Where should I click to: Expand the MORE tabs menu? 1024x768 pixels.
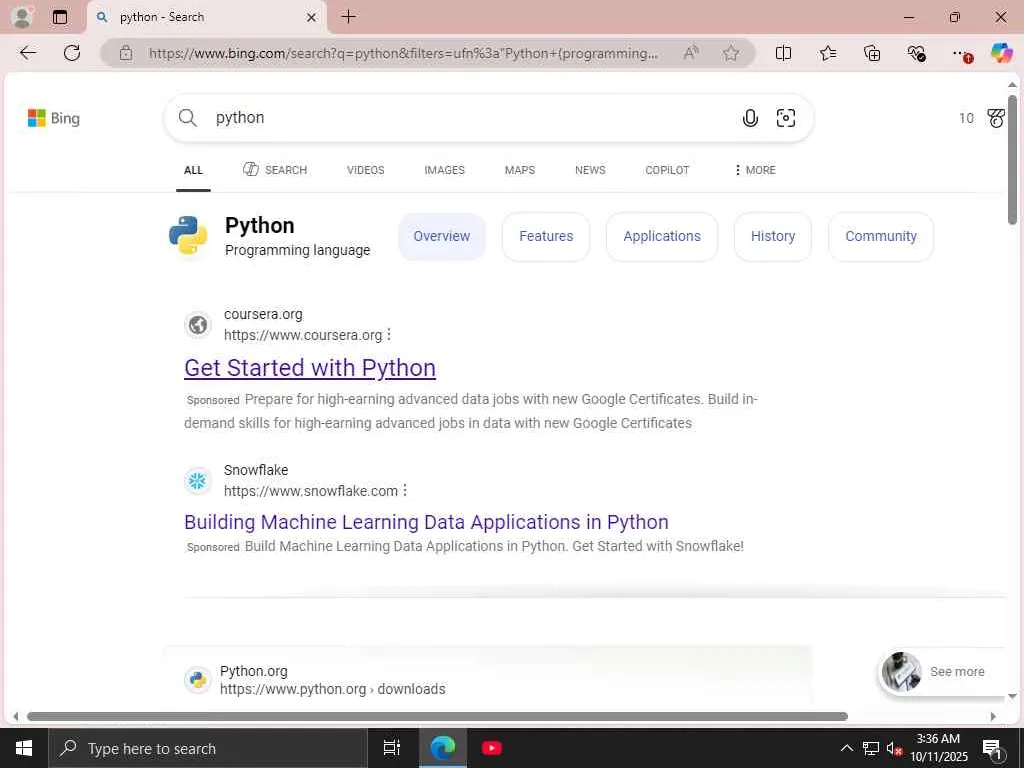tap(755, 170)
